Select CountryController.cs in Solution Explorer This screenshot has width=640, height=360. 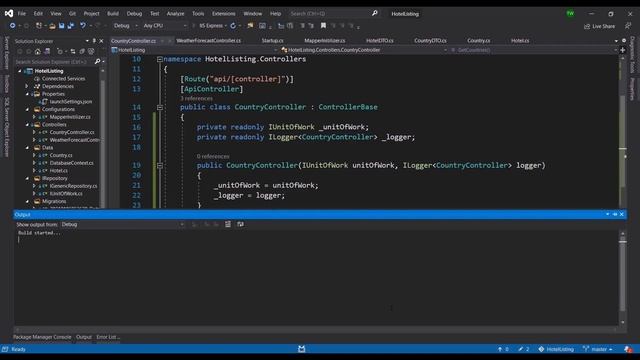(72, 132)
